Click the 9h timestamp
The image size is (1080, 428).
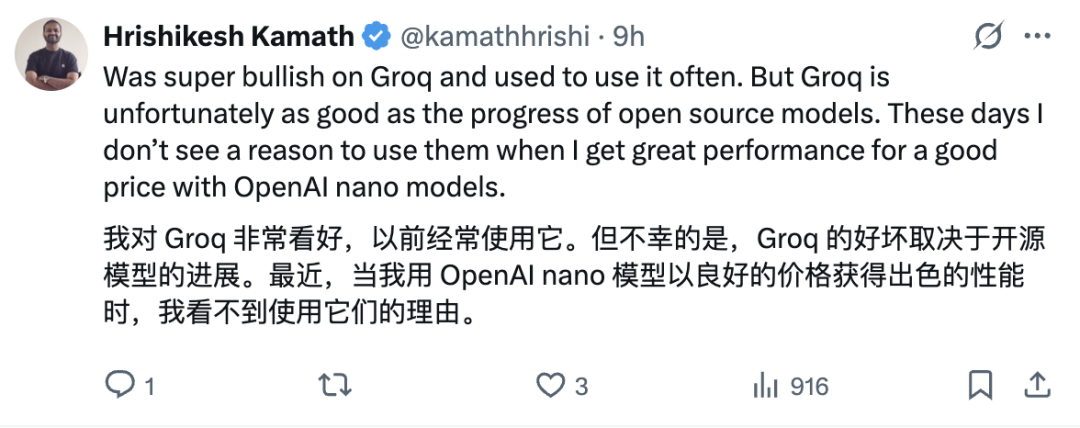click(628, 37)
